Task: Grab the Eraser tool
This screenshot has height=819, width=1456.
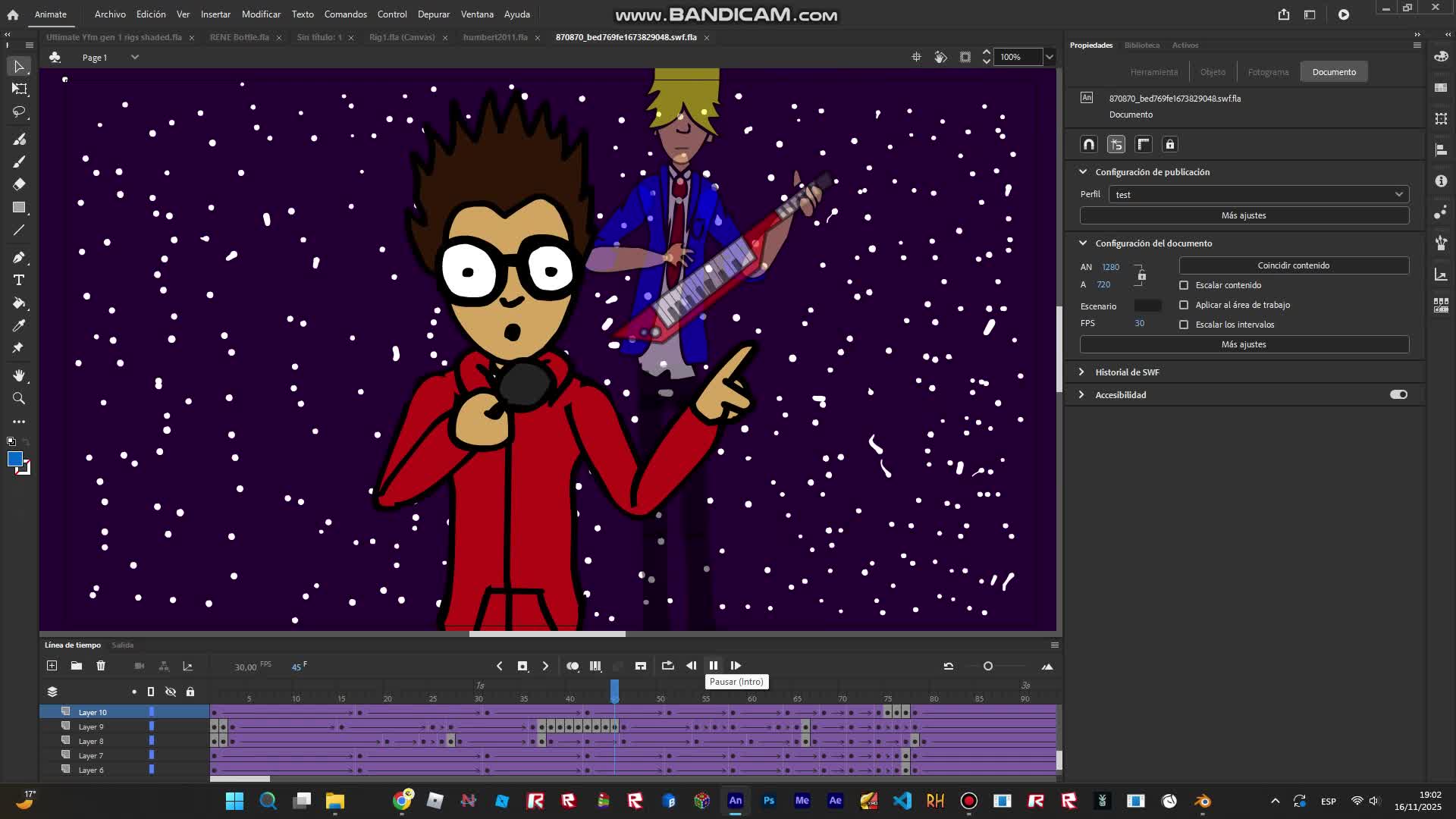Action: (x=19, y=184)
